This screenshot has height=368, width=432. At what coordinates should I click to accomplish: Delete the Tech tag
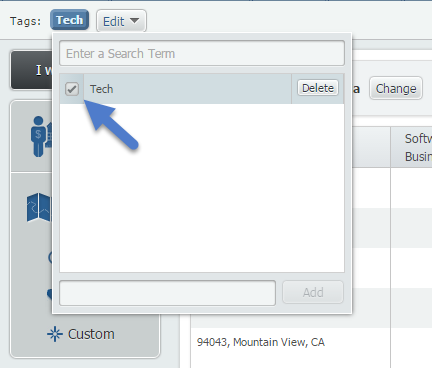pyautogui.click(x=318, y=88)
